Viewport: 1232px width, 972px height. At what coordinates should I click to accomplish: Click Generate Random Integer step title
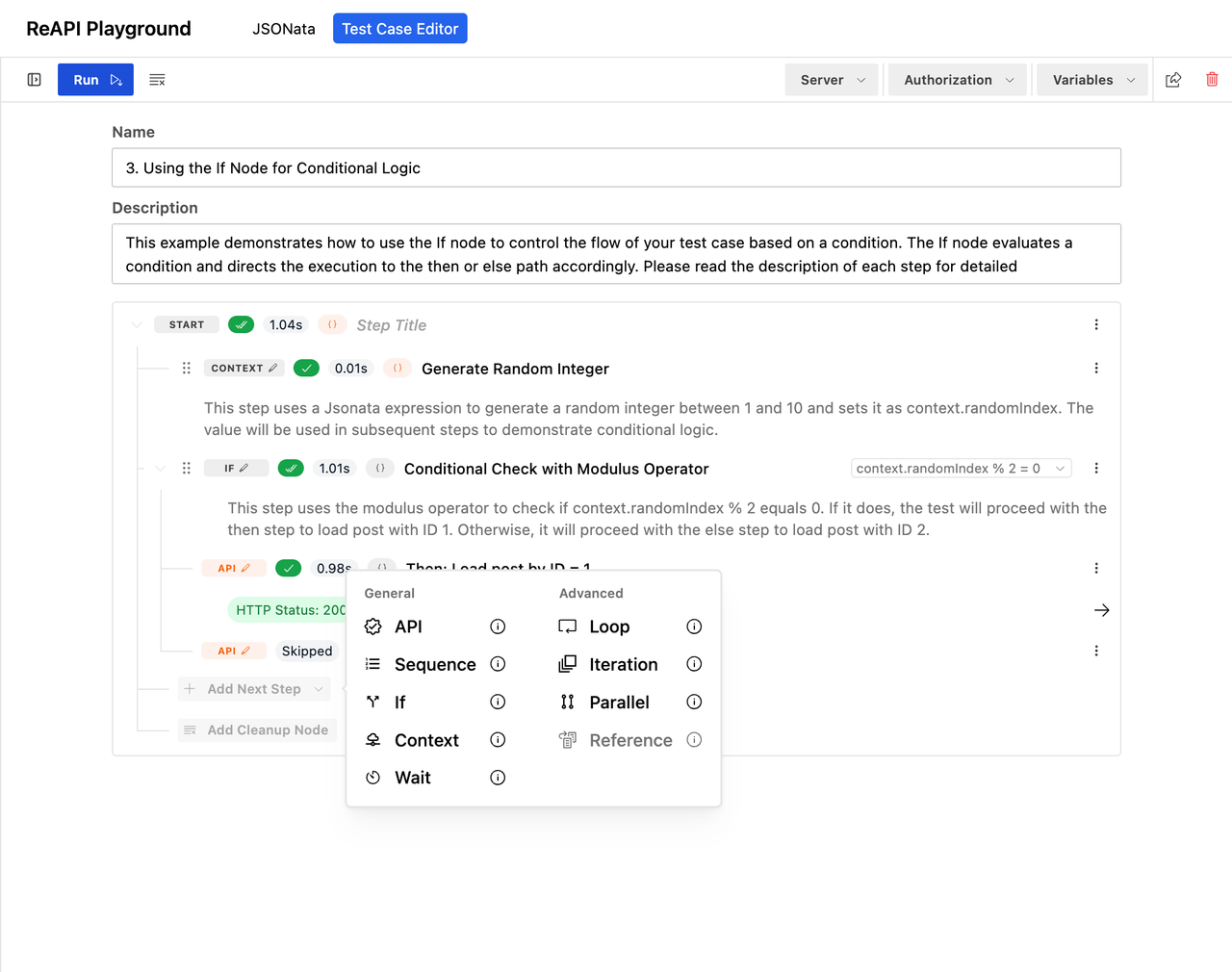[x=515, y=369]
